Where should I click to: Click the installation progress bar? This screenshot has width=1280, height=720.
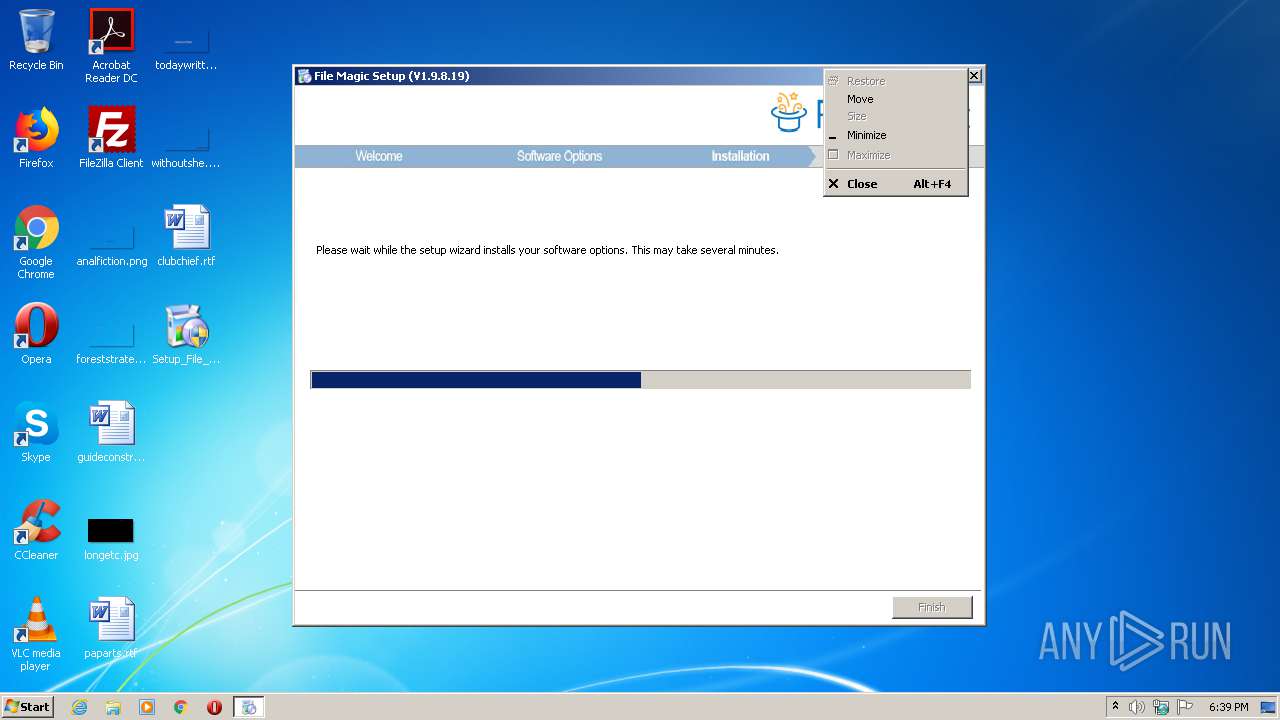click(640, 380)
